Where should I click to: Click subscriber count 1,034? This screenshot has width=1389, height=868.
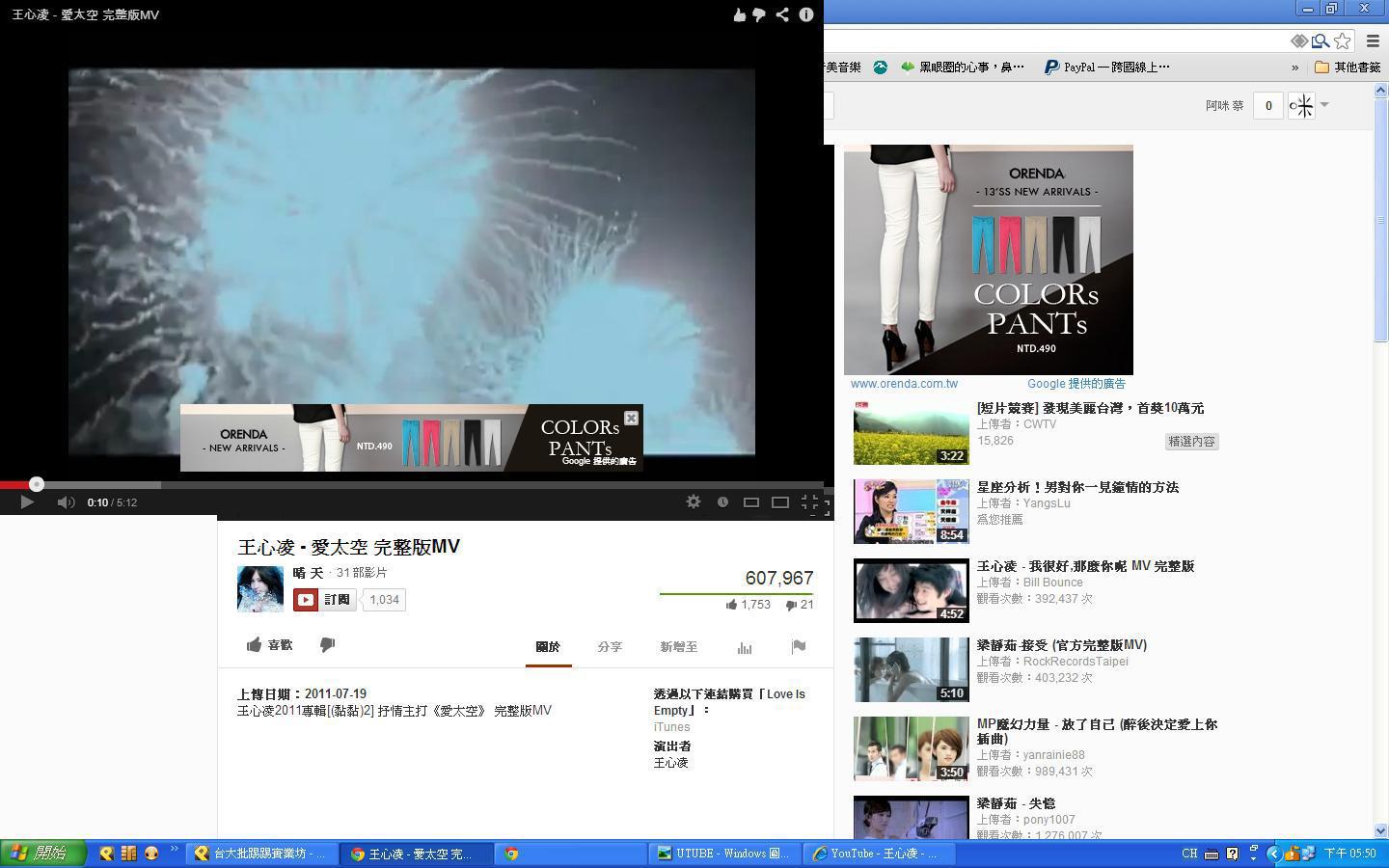pos(384,600)
